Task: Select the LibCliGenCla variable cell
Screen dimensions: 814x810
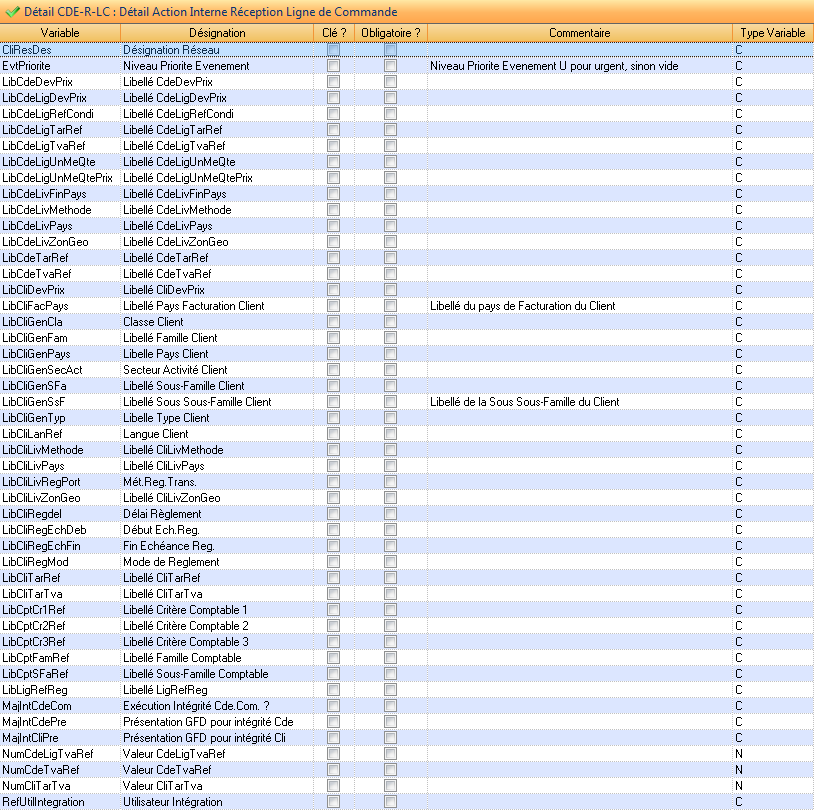Action: click(x=59, y=322)
